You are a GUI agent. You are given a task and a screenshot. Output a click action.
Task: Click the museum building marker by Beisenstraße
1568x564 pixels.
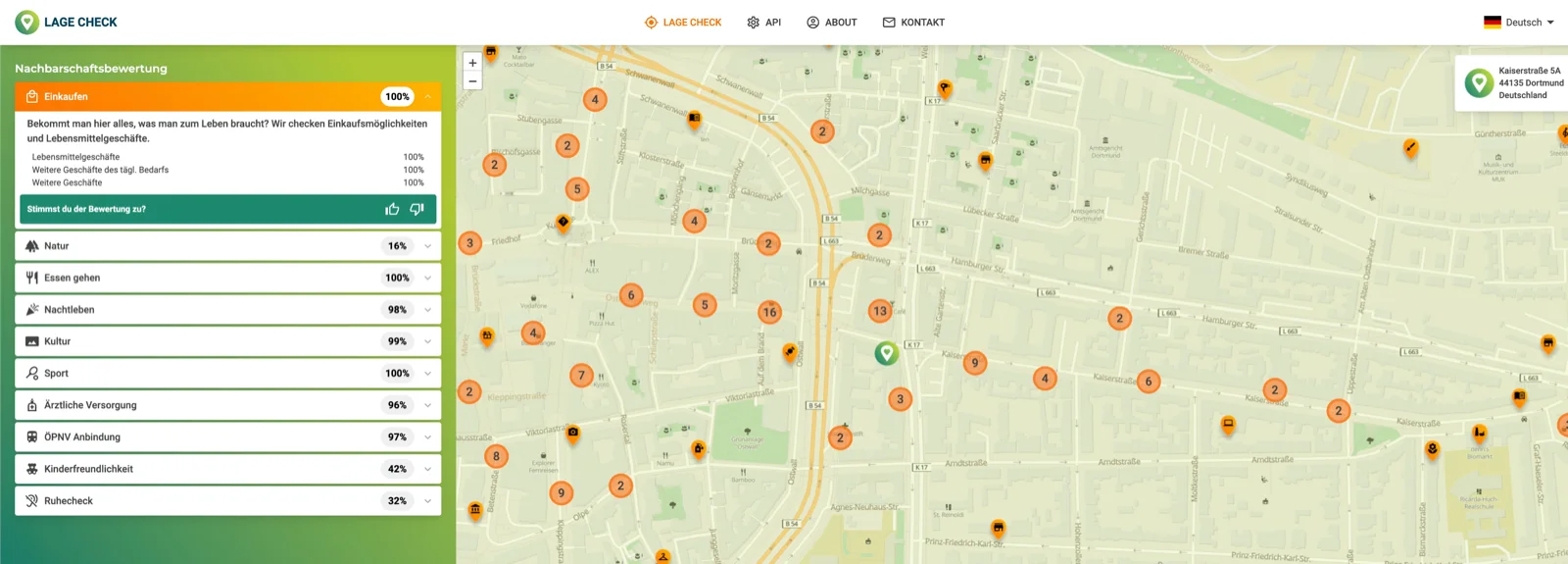tap(475, 510)
